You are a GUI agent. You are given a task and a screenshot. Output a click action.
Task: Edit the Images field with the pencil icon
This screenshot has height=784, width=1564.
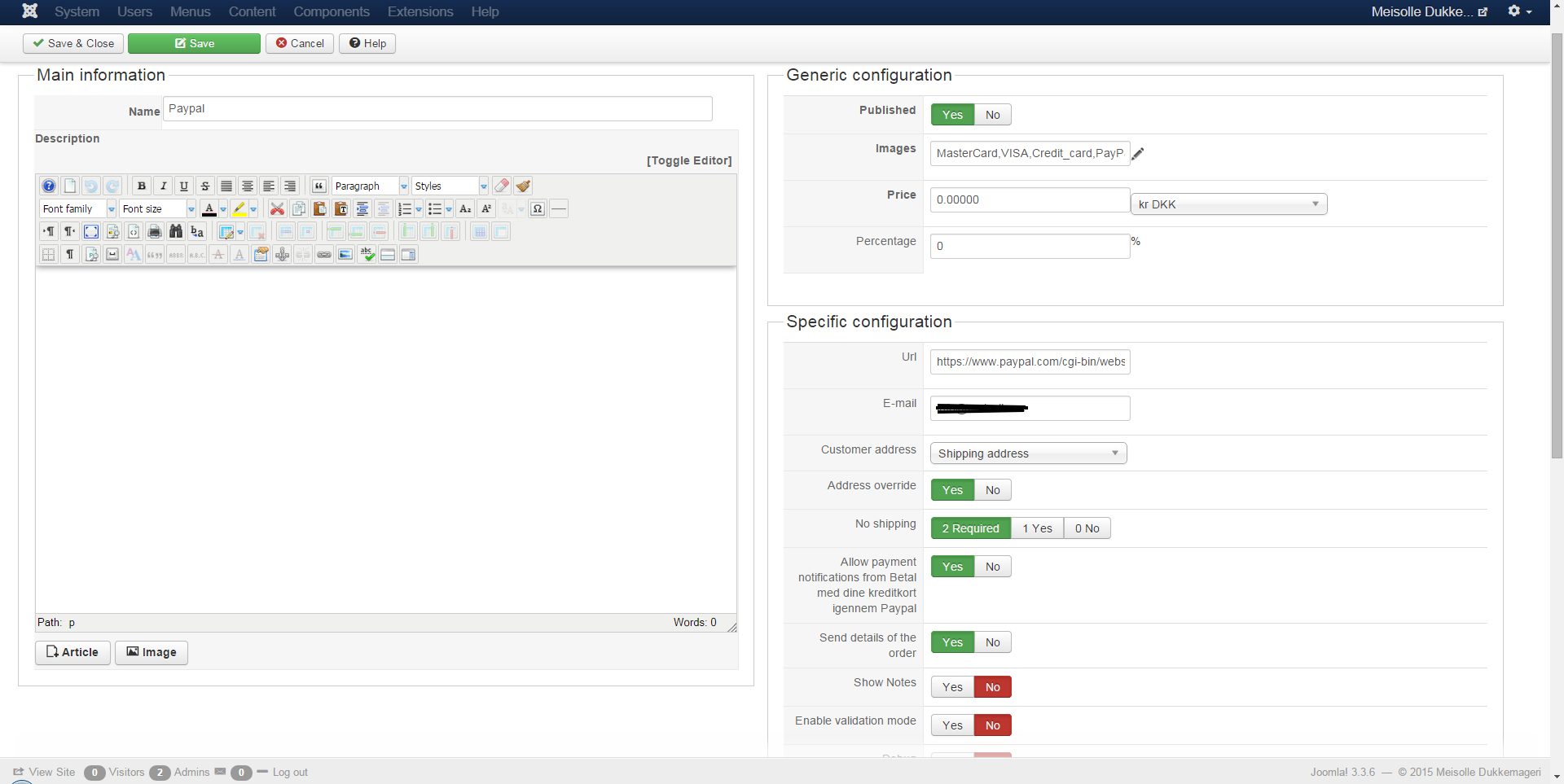(1138, 153)
